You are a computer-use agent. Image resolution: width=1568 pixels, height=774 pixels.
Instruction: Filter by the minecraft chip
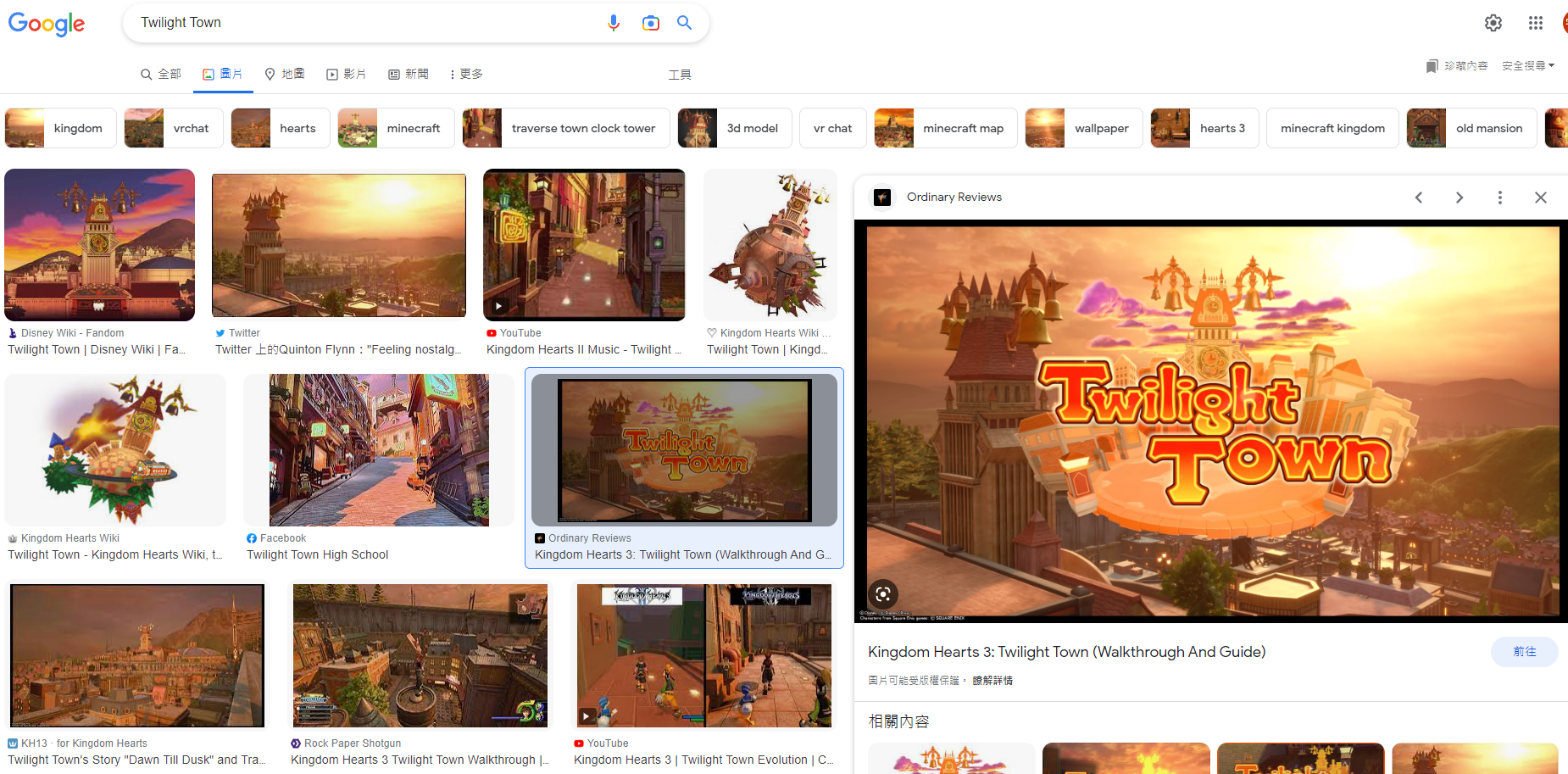(x=396, y=128)
